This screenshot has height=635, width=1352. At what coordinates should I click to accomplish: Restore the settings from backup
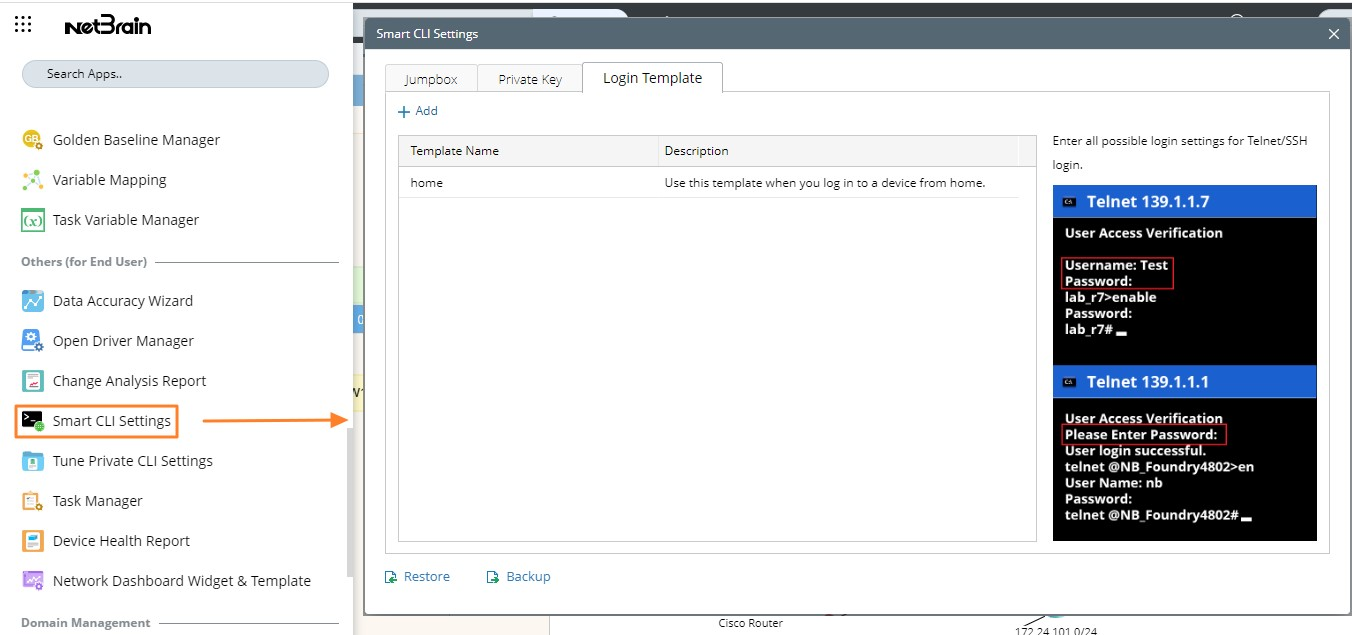[x=418, y=577]
